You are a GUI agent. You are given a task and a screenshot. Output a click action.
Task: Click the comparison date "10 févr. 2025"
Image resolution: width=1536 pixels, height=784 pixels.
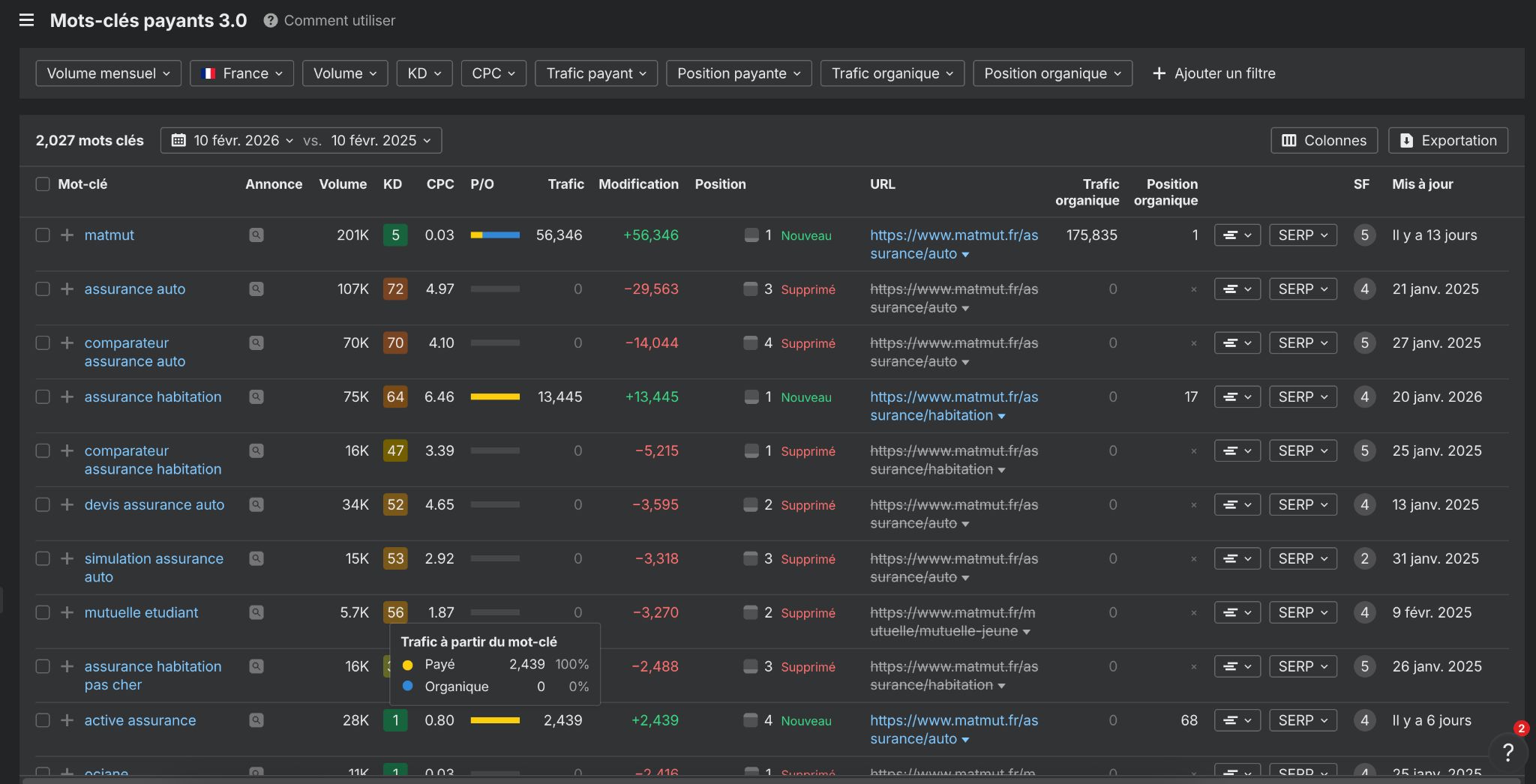[373, 140]
